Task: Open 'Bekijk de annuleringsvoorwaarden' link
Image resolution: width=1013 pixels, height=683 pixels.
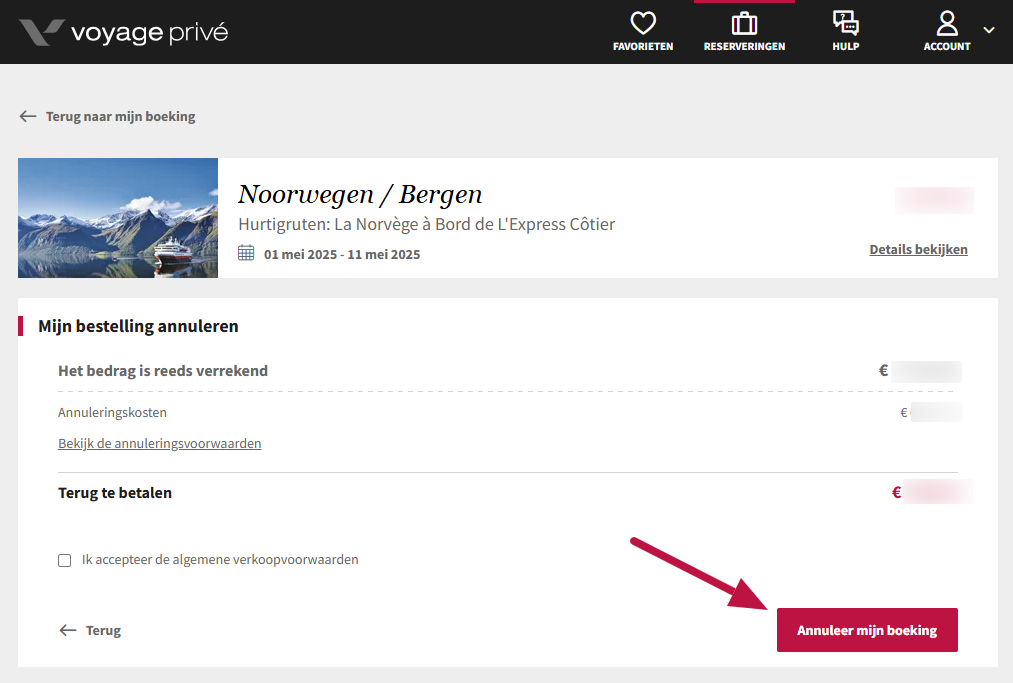Action: click(x=160, y=443)
